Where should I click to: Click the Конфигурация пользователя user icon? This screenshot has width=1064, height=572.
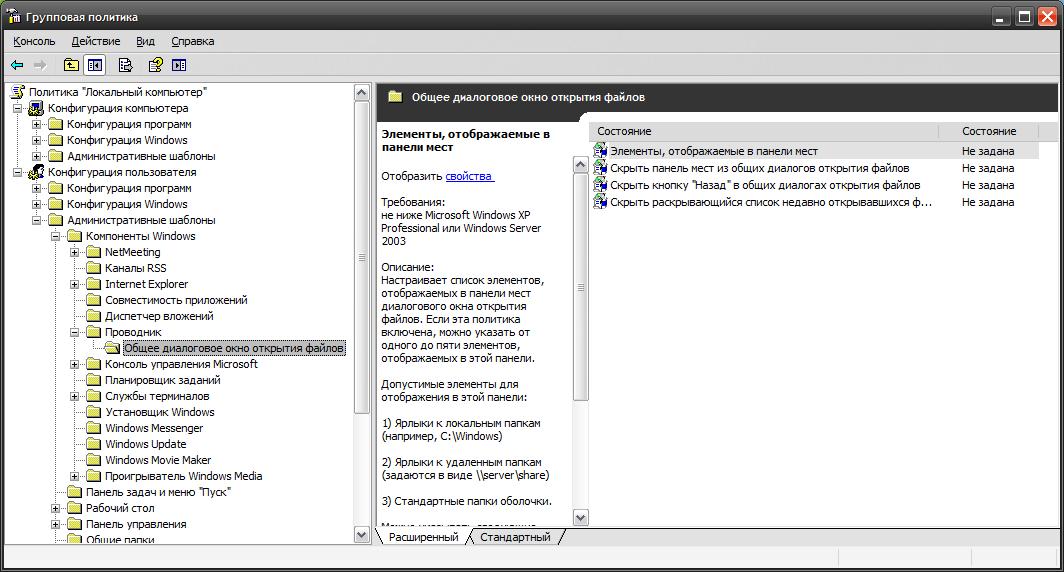click(37, 172)
